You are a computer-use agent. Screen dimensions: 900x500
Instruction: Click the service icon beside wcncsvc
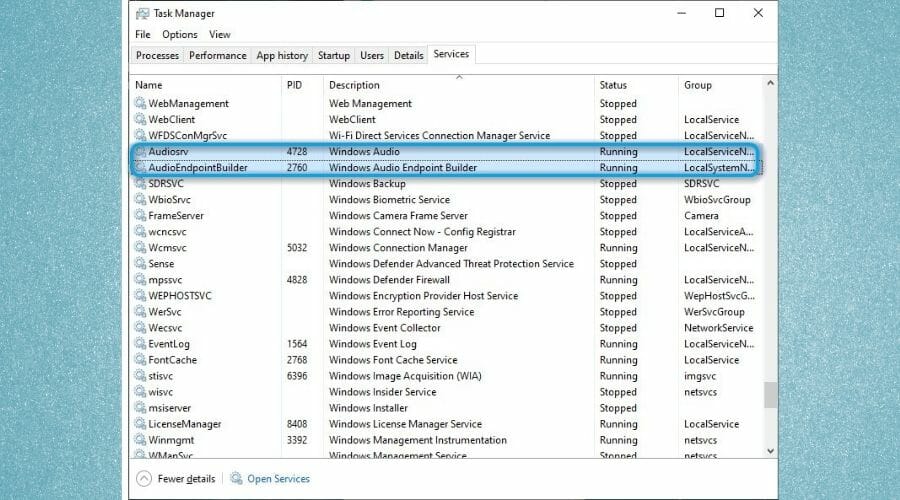point(140,232)
